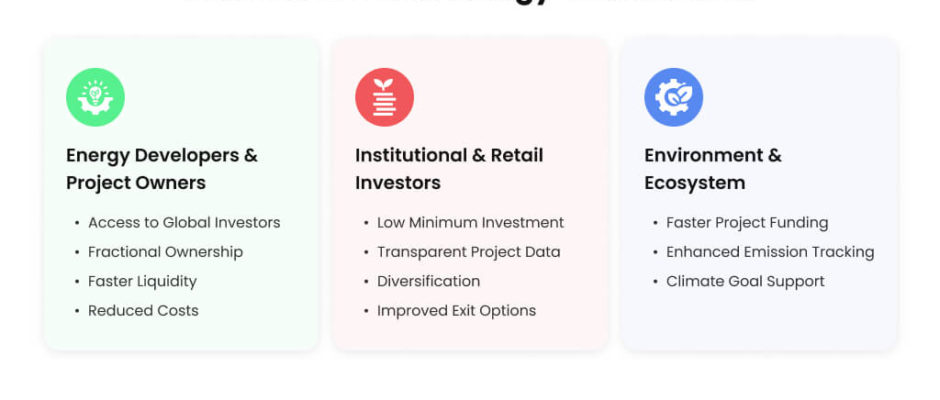This screenshot has width=940, height=400.
Task: Select Faster Liquidity list item
Action: (142, 281)
